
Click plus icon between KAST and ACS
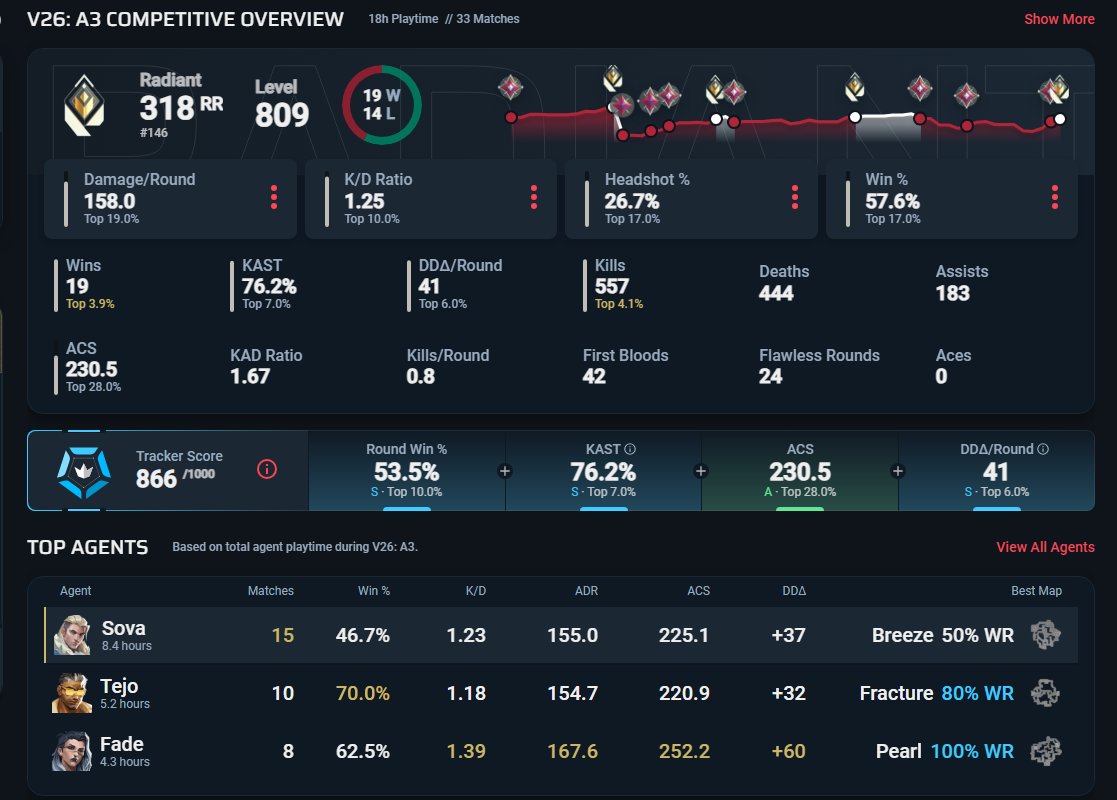click(x=701, y=471)
